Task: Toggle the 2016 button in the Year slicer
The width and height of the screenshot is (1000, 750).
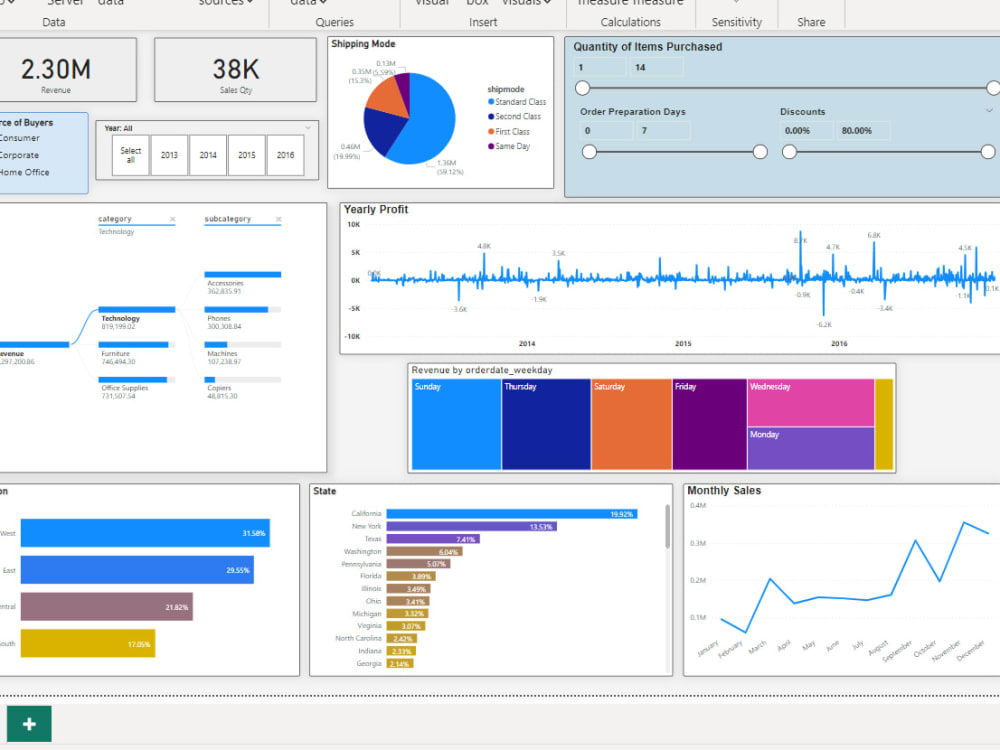Action: 287,155
